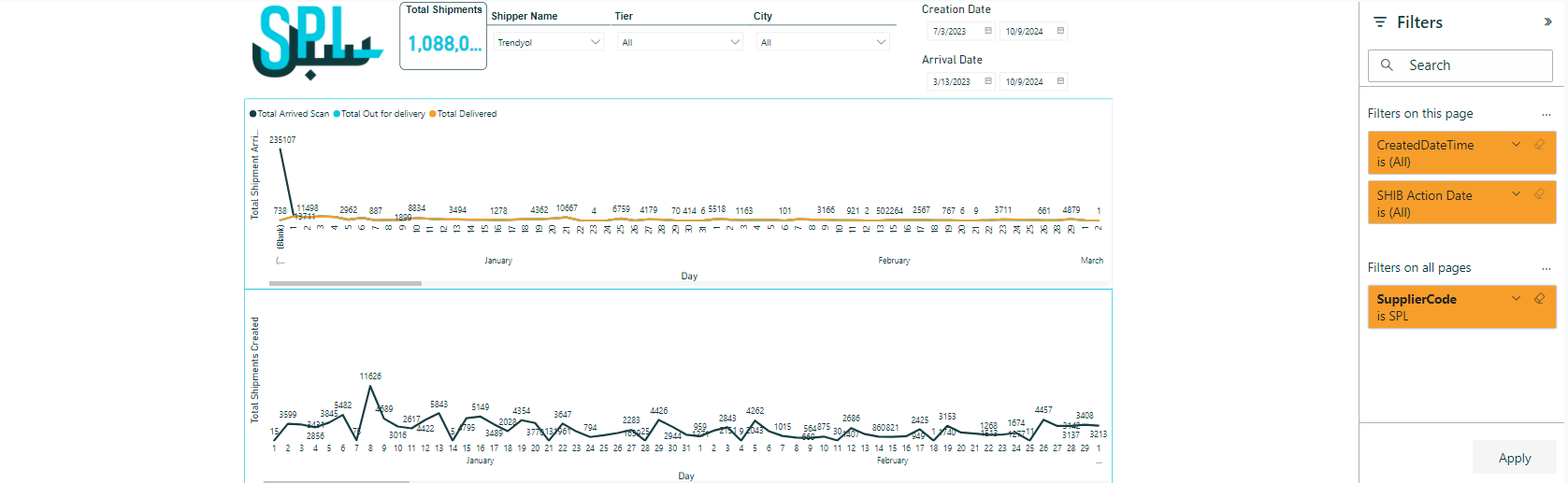The height and width of the screenshot is (483, 1568).
Task: Clear the CreatedDateTime filter with its eraser icon
Action: (1539, 145)
